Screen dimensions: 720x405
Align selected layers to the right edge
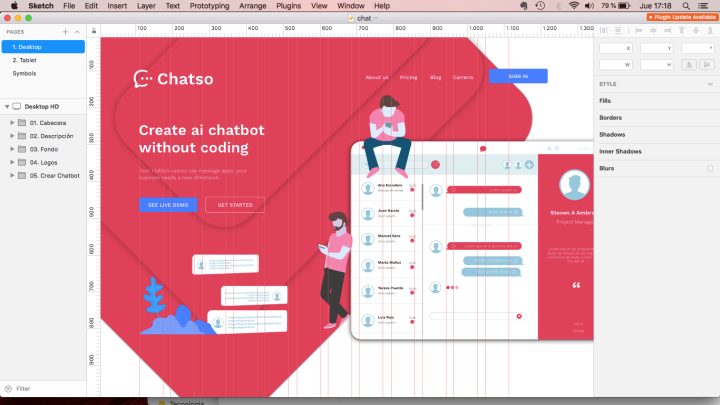(x=667, y=30)
